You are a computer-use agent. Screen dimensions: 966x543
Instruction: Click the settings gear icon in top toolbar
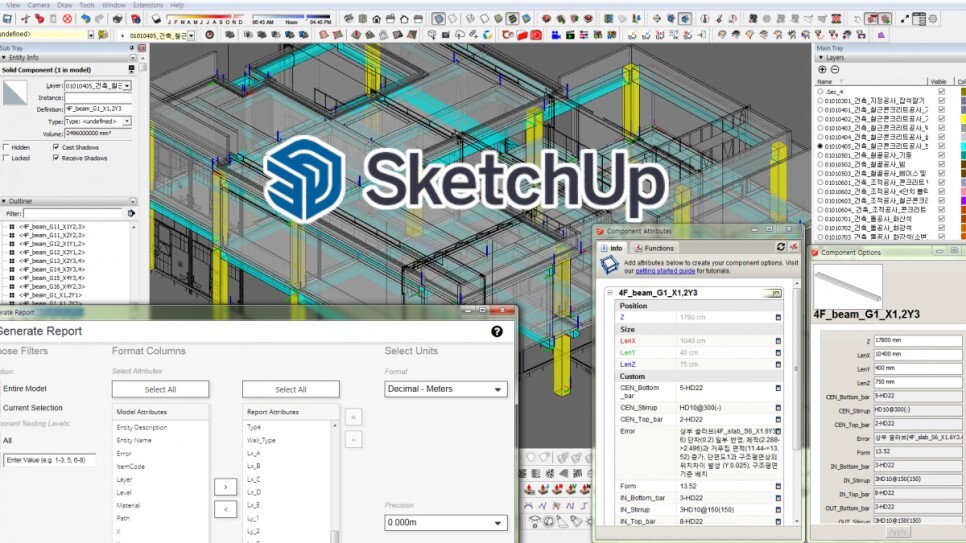tap(933, 19)
